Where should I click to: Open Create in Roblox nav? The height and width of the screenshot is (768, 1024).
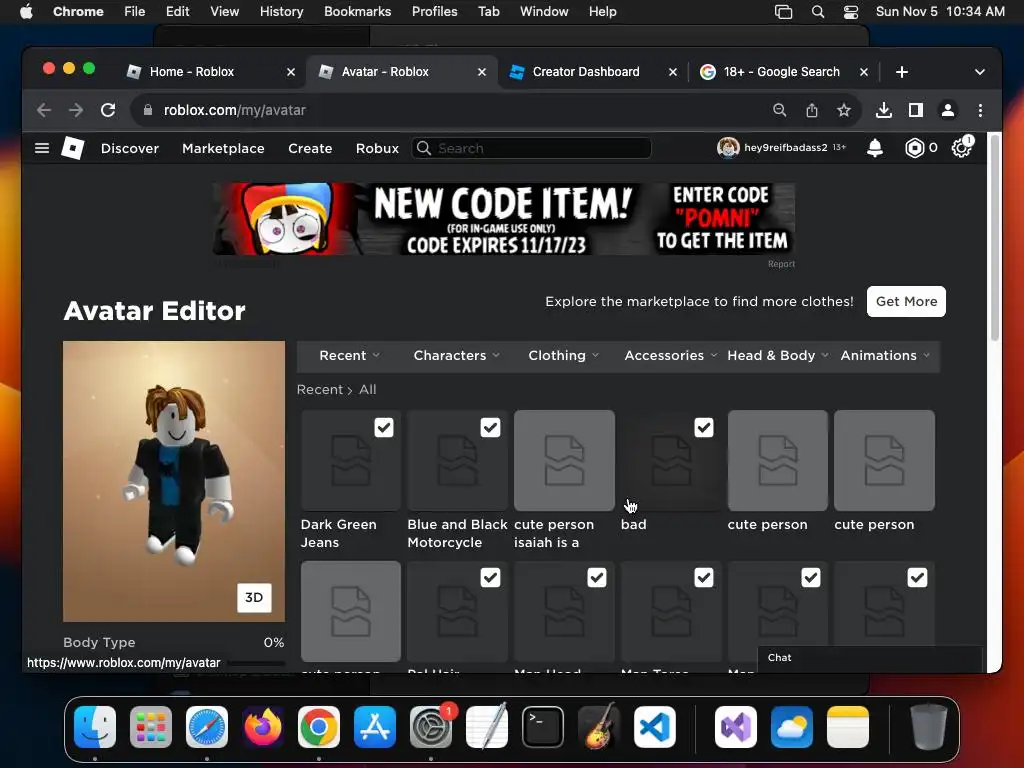pos(310,148)
